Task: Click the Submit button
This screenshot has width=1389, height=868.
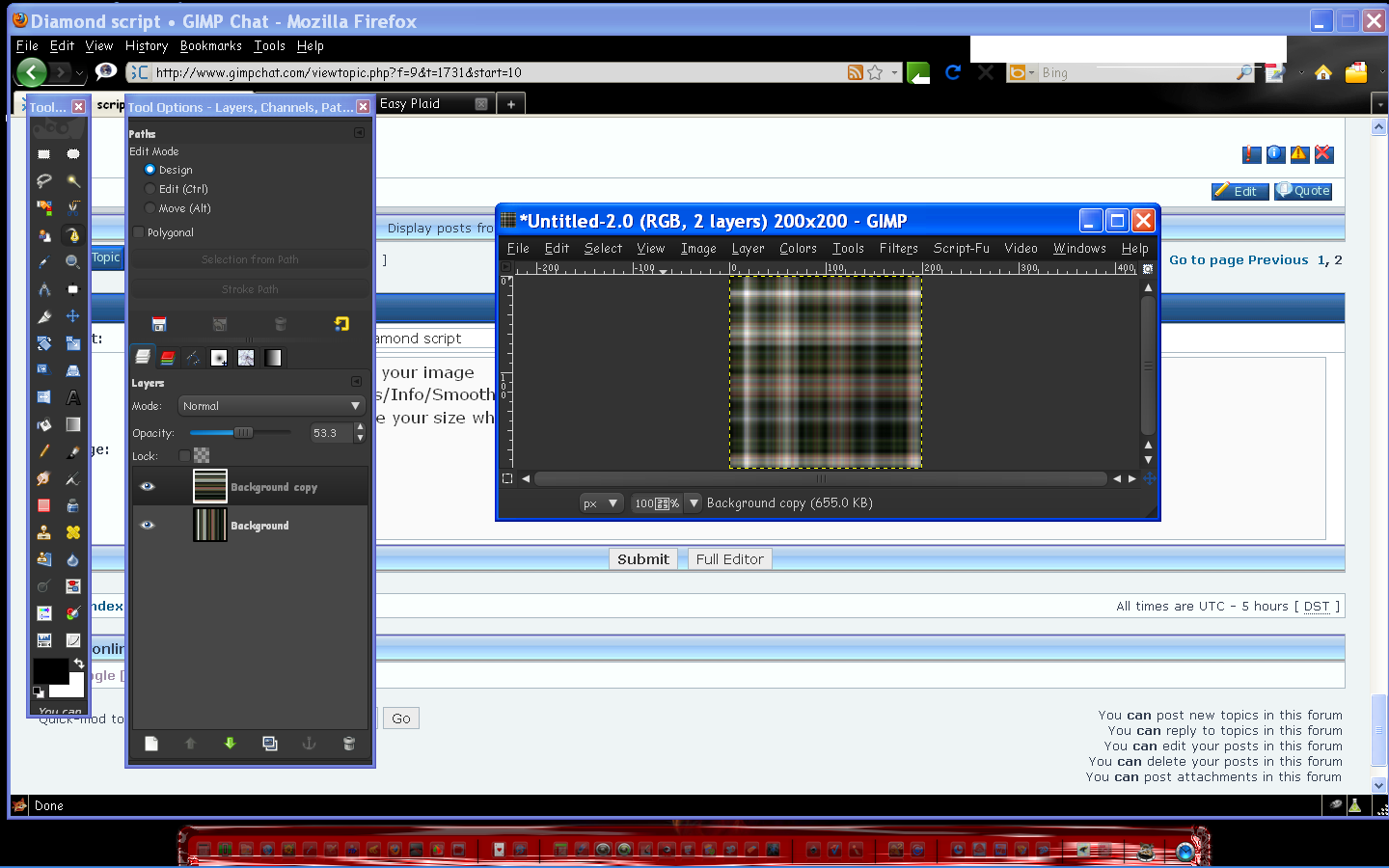Action: pos(643,559)
